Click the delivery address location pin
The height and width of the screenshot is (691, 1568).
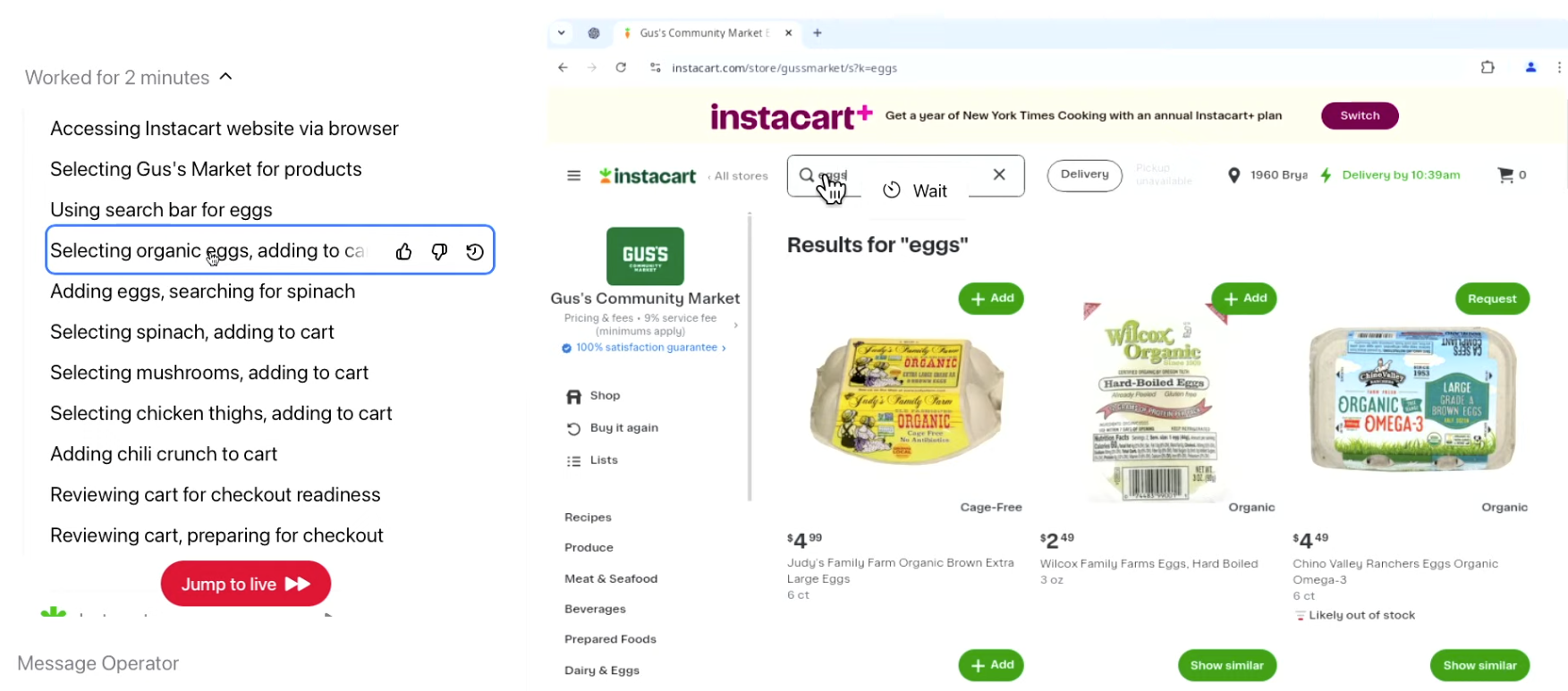[x=1234, y=175]
